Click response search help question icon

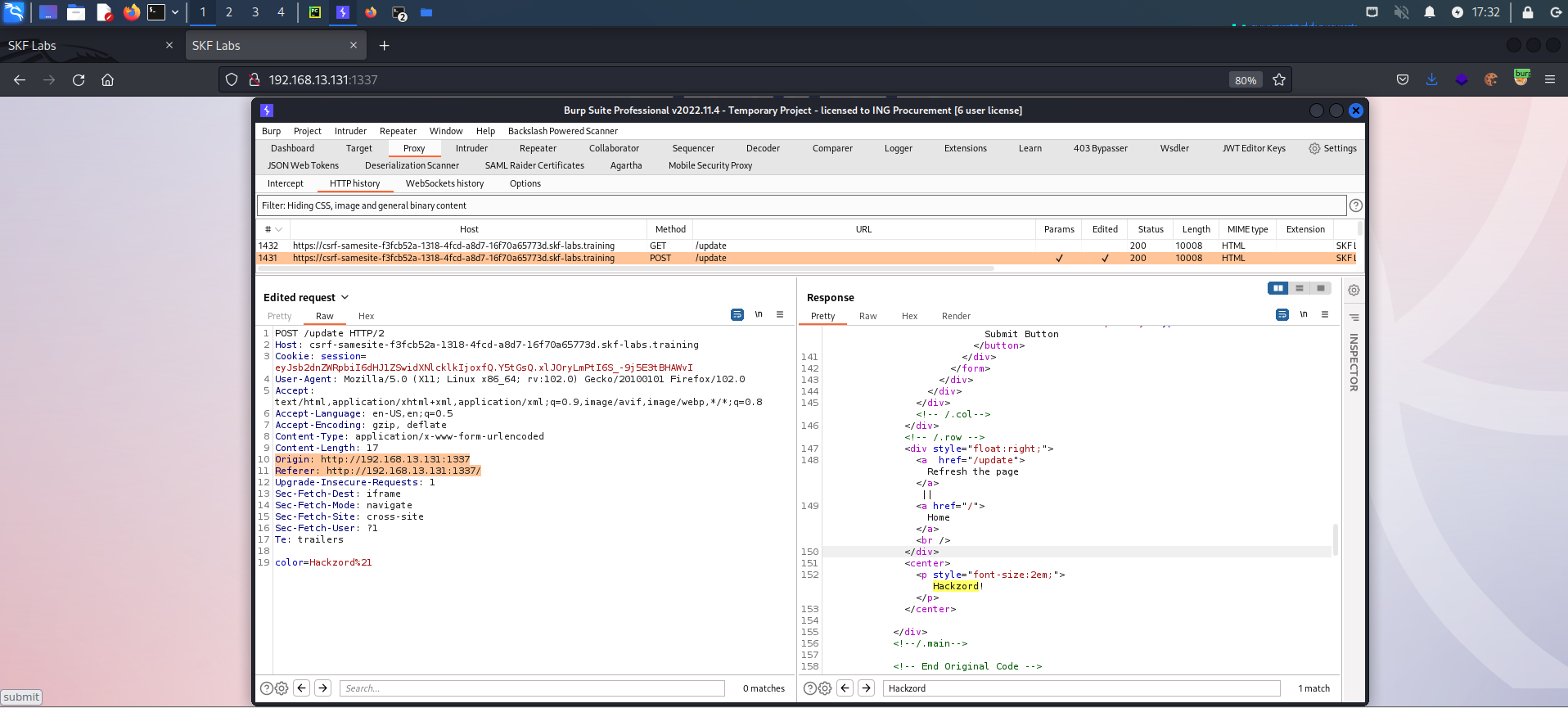click(x=809, y=688)
